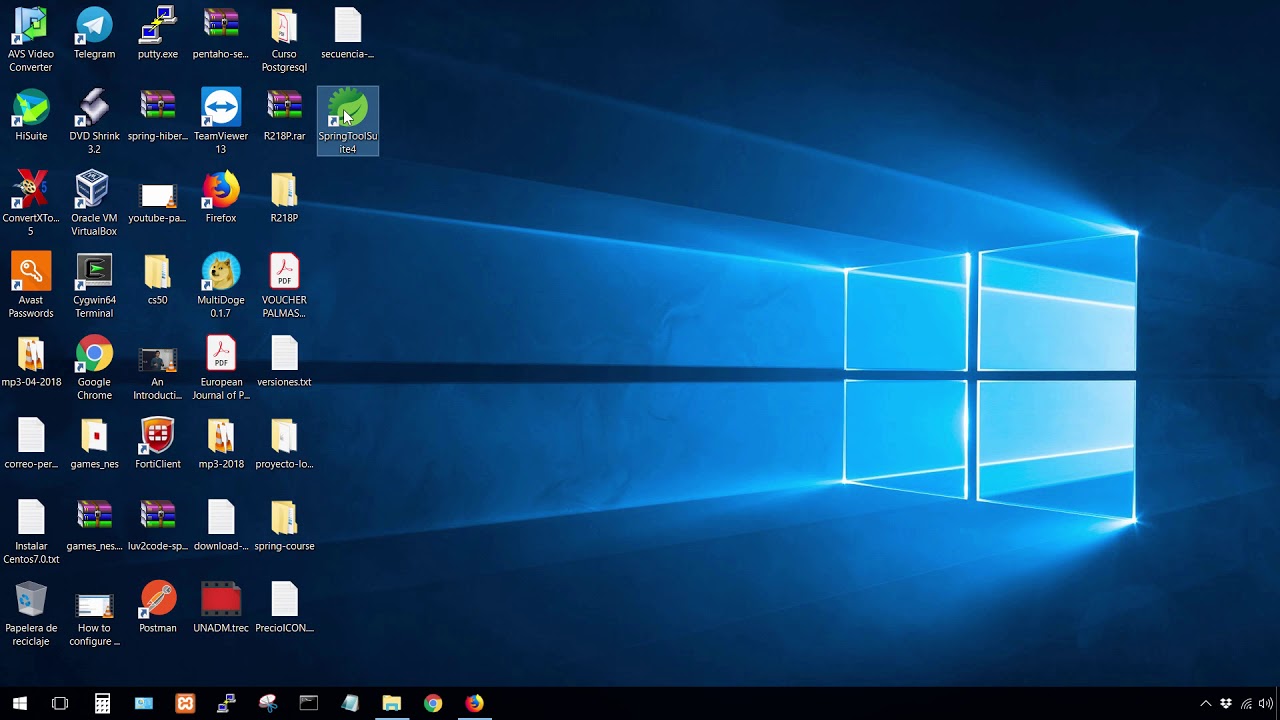Select the Papelera de reciclaje icon
The image size is (1280, 720).
31,614
